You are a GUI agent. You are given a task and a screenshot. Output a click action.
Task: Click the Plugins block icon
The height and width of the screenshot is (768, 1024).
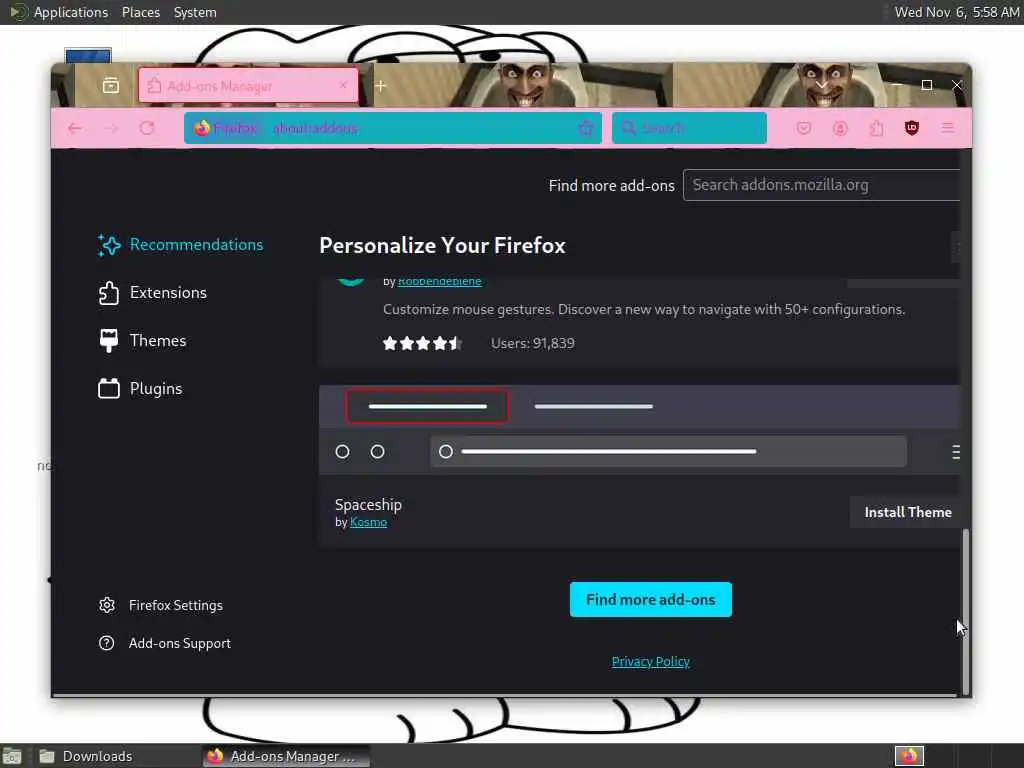pos(109,389)
